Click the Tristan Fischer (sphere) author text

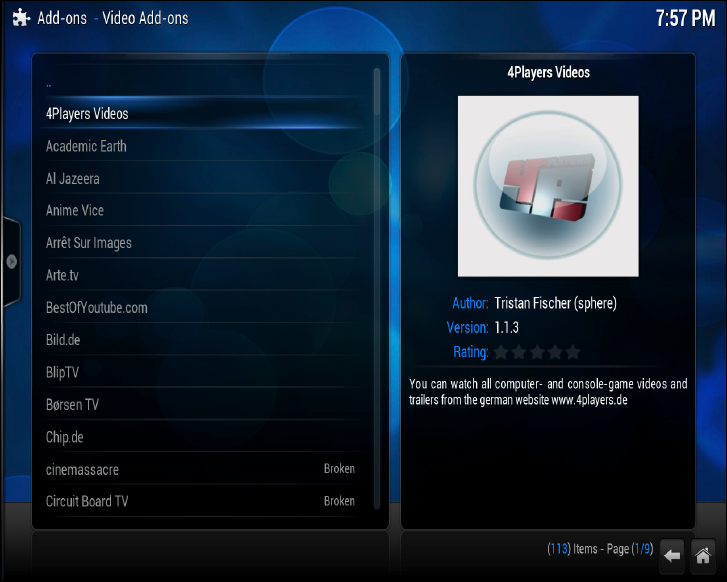(x=555, y=303)
